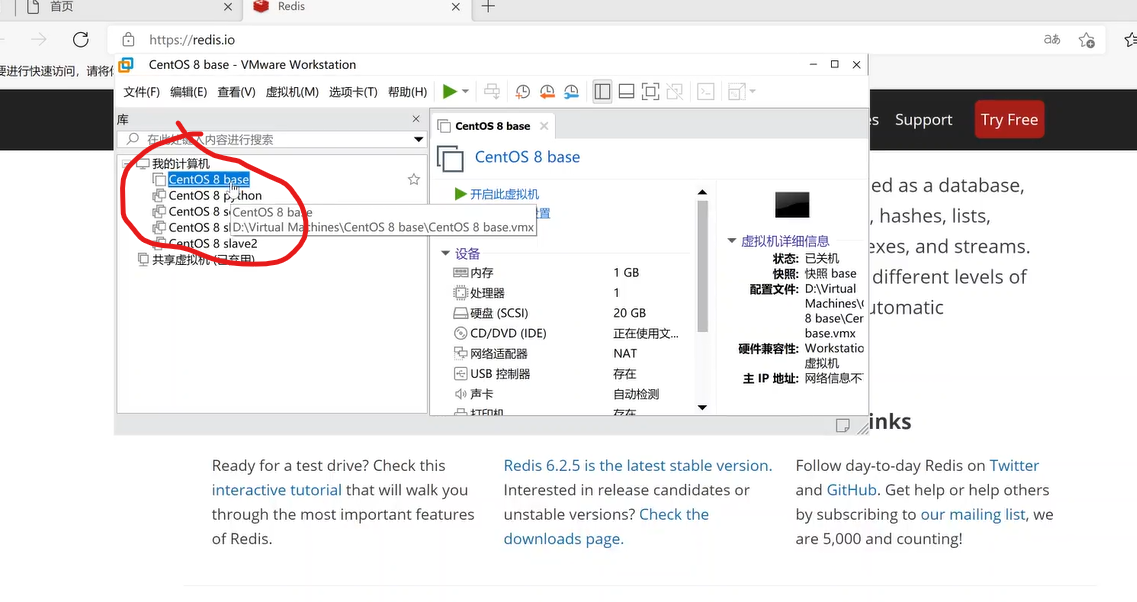Click the Try Free button on Redis page
The height and width of the screenshot is (602, 1137).
coord(1009,120)
